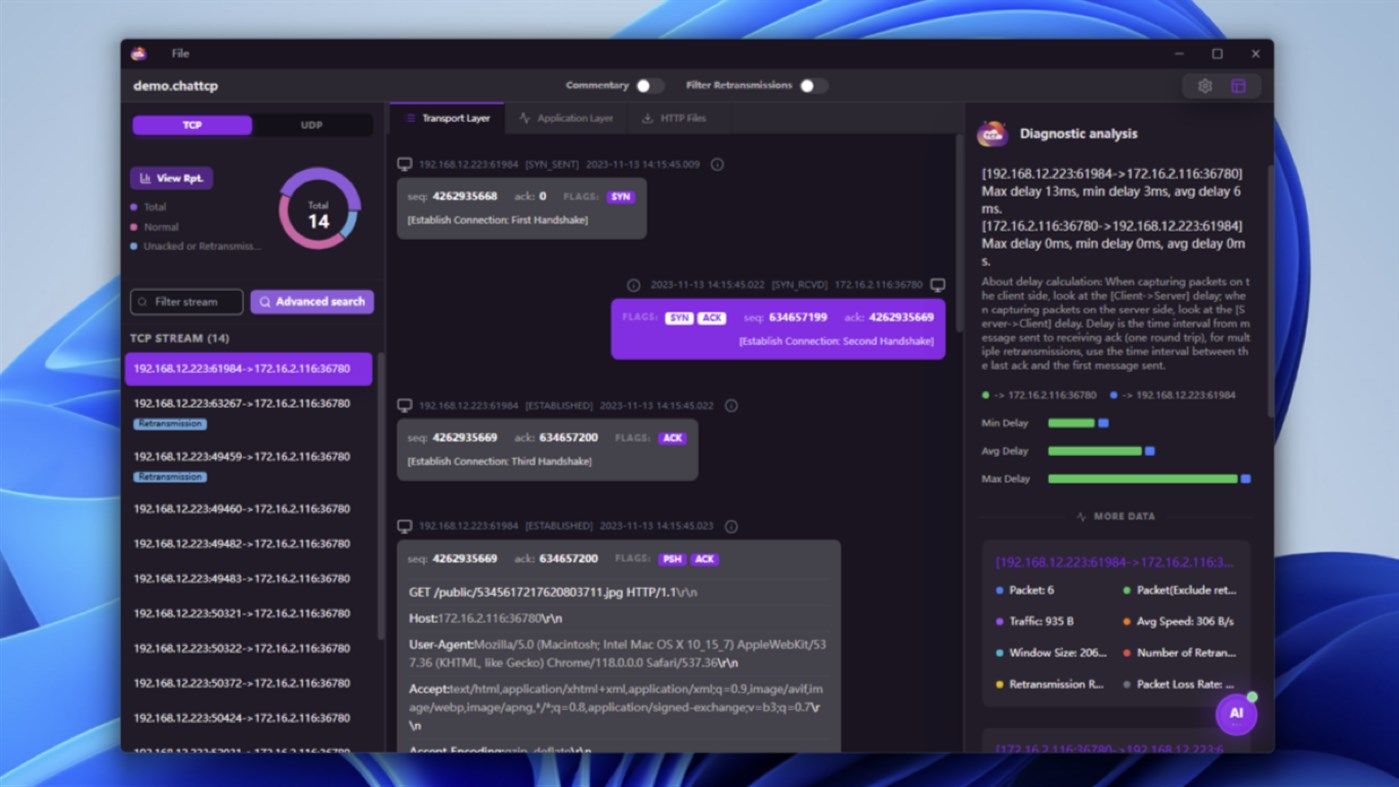Choose stream 192.168.12.223:50322
1399x787 pixels.
248,649
